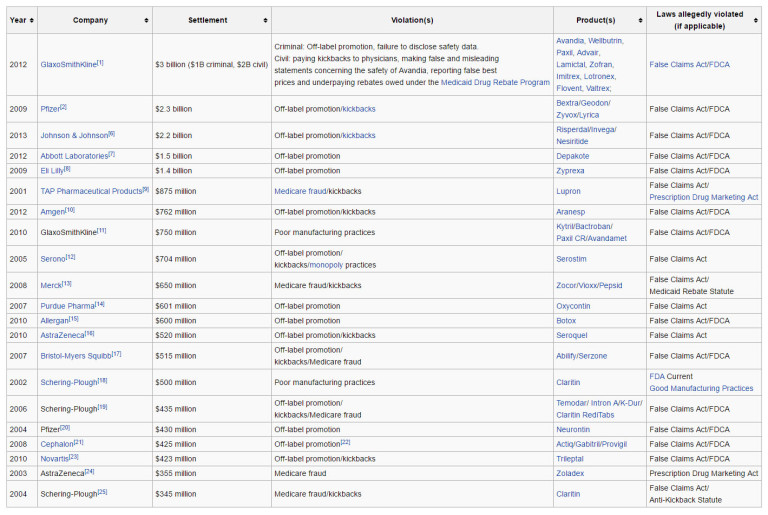Sort by Laws allegedly violated column arrows

click(x=755, y=20)
